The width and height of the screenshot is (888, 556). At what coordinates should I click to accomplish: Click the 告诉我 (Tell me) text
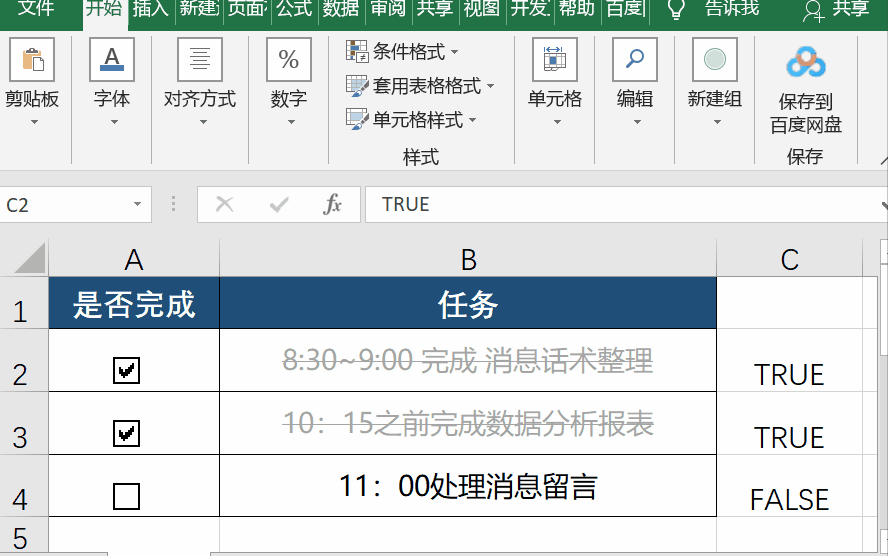(732, 8)
